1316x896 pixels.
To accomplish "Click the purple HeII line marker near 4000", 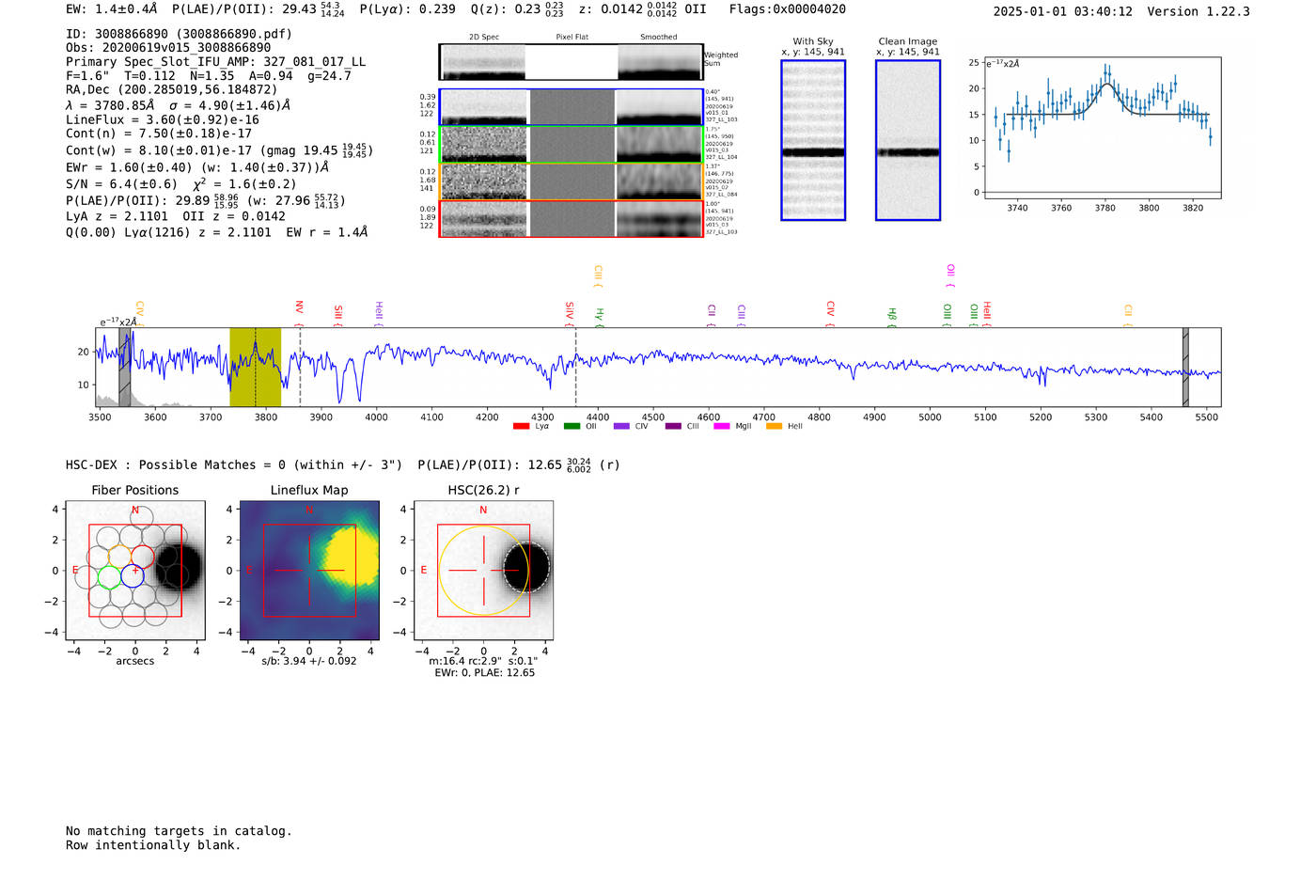I will (x=379, y=314).
